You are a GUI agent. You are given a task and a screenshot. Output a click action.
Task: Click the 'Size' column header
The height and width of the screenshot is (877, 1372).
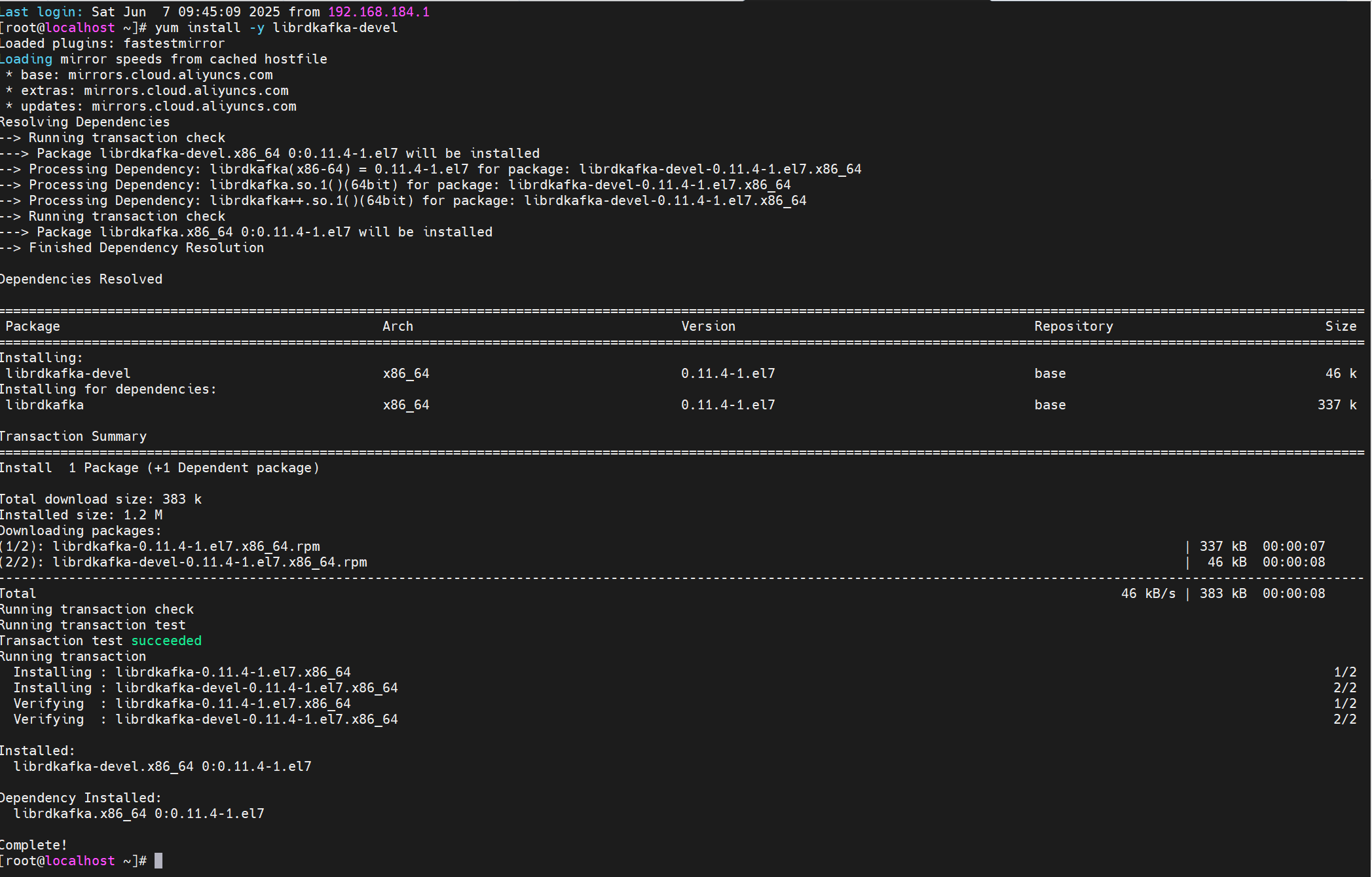[1341, 326]
